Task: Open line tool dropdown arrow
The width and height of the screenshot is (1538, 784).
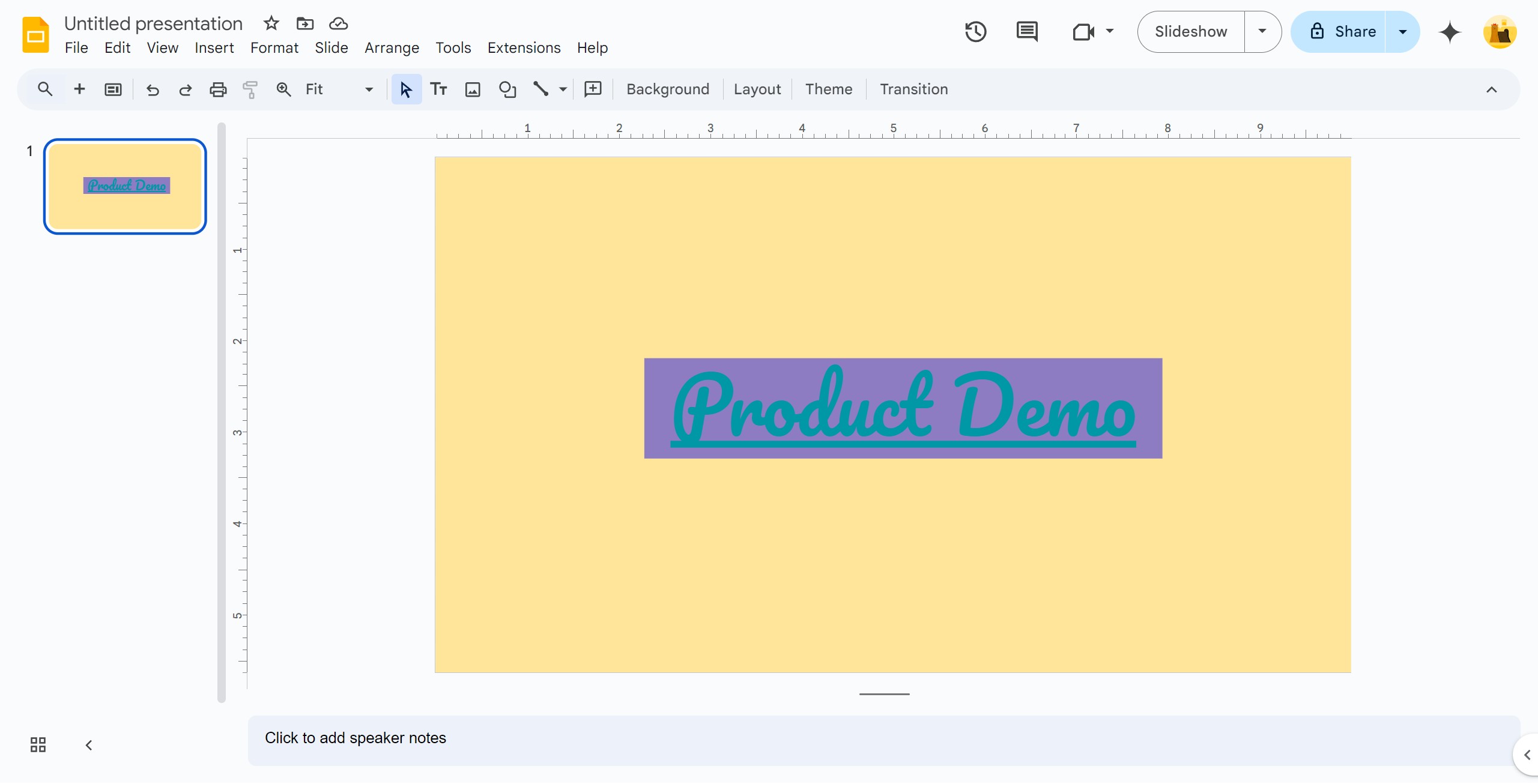Action: coord(563,89)
